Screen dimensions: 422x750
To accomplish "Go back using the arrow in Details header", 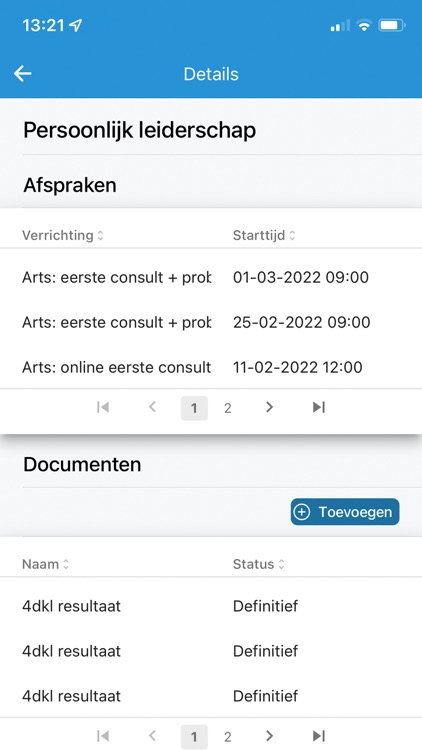I will 22,74.
